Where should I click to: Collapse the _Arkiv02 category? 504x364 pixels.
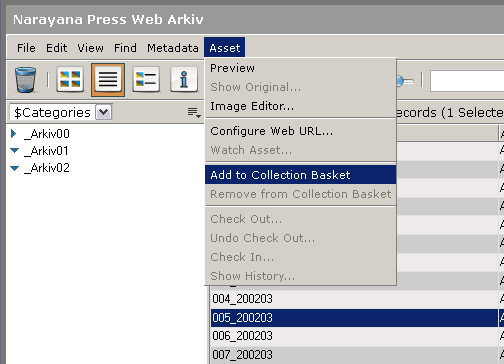tap(14, 168)
